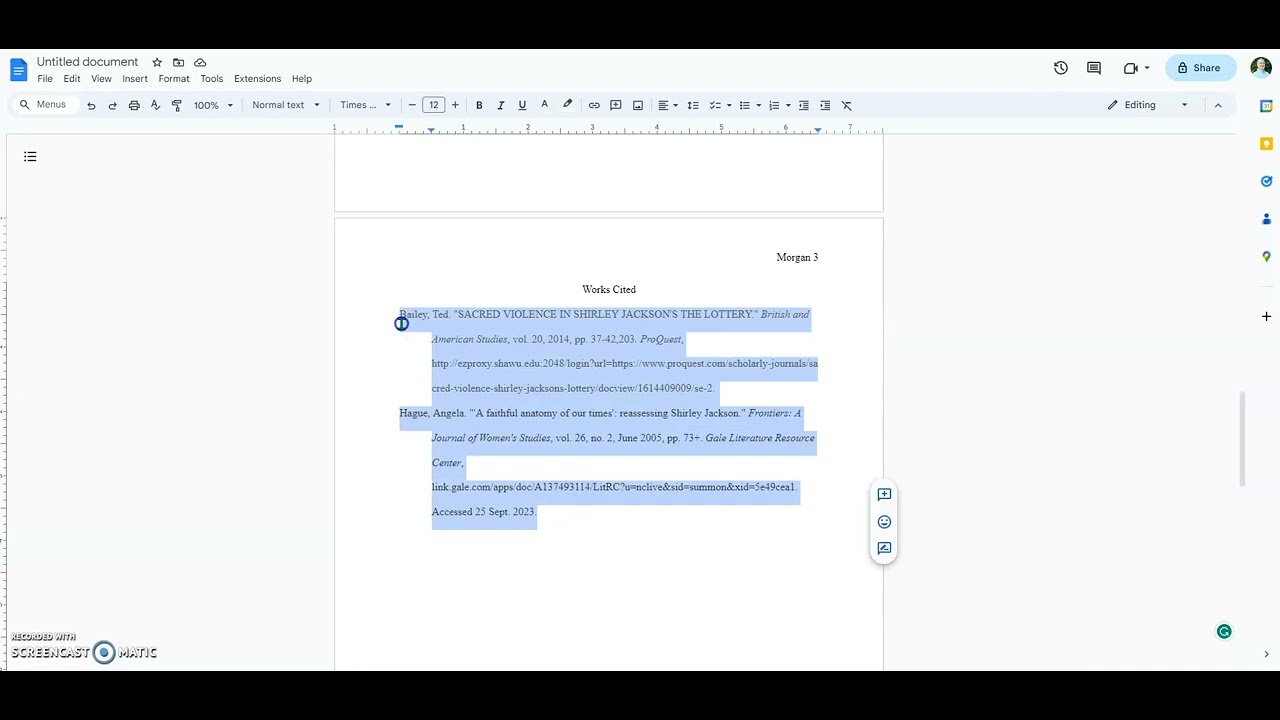Add a comment from toolbar

(616, 105)
